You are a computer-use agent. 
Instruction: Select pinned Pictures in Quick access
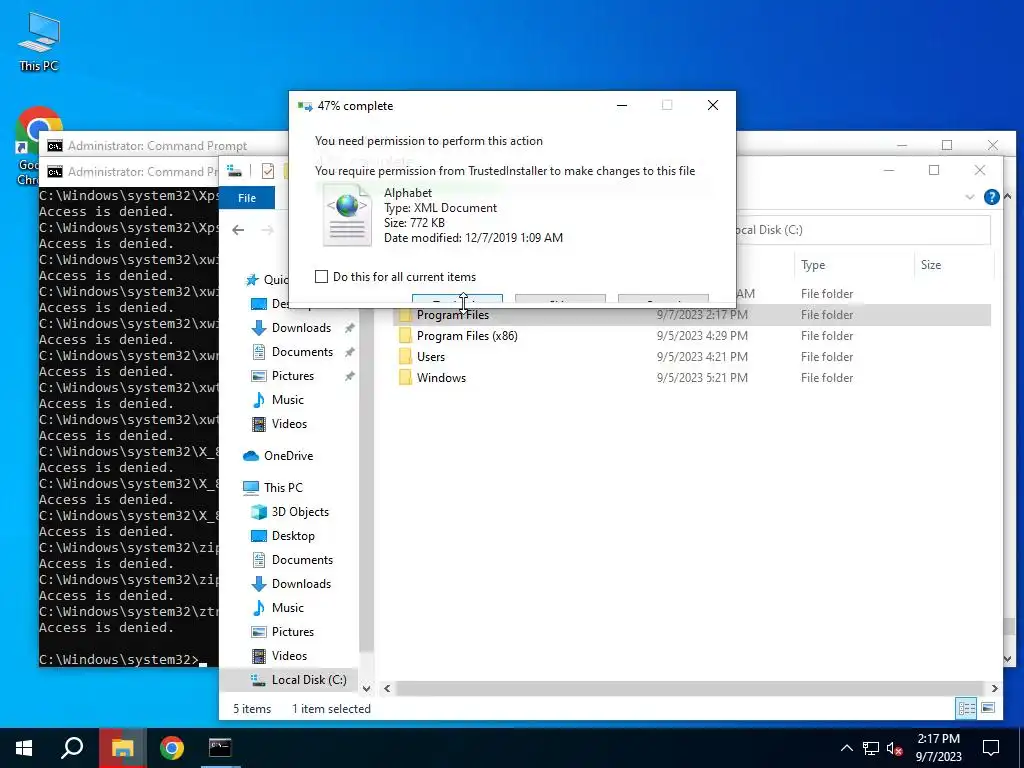(293, 376)
